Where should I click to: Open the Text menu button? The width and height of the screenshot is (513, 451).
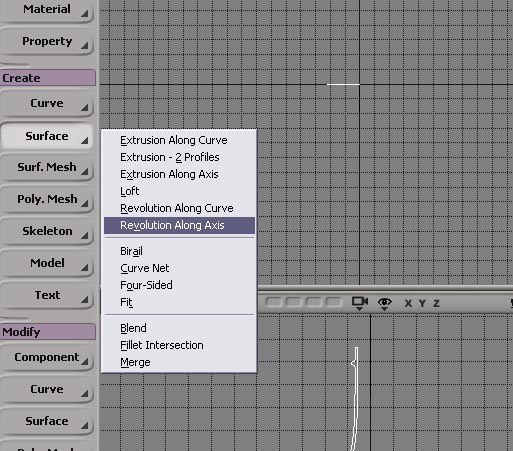click(47, 295)
